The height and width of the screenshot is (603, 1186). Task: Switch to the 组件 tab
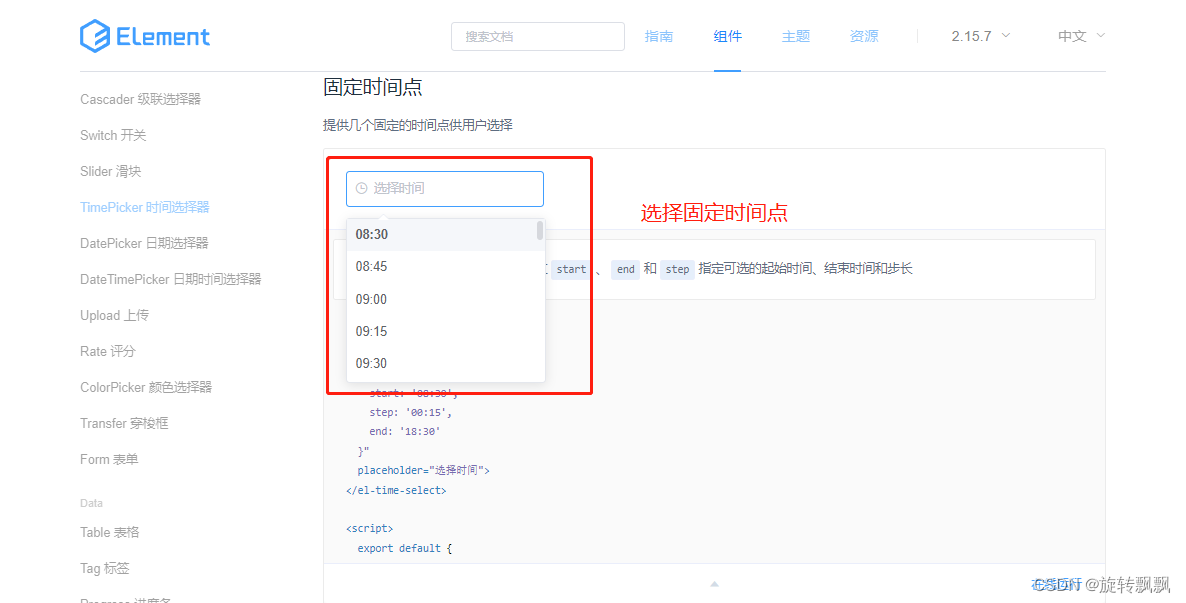click(728, 36)
